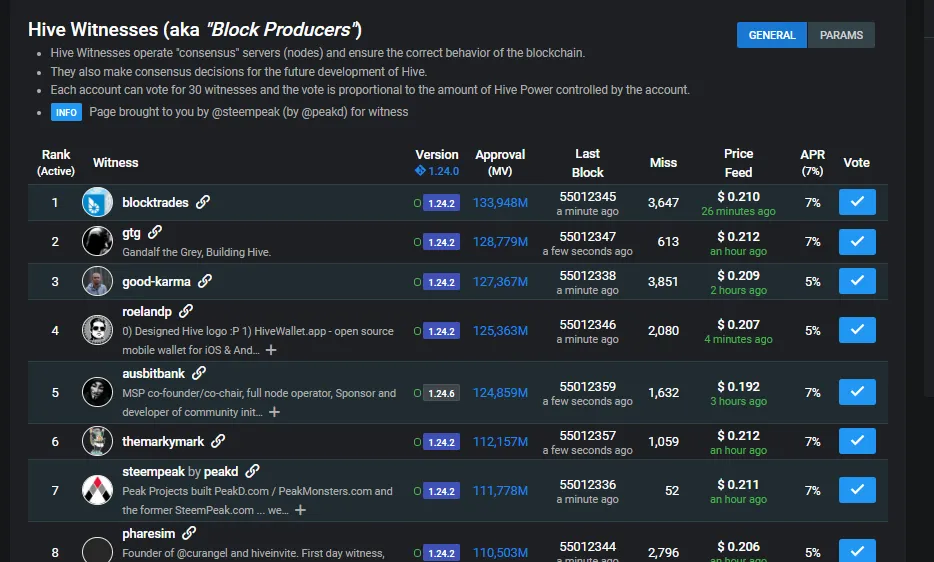
Task: Open blocktrades witness name link
Action: pos(155,203)
